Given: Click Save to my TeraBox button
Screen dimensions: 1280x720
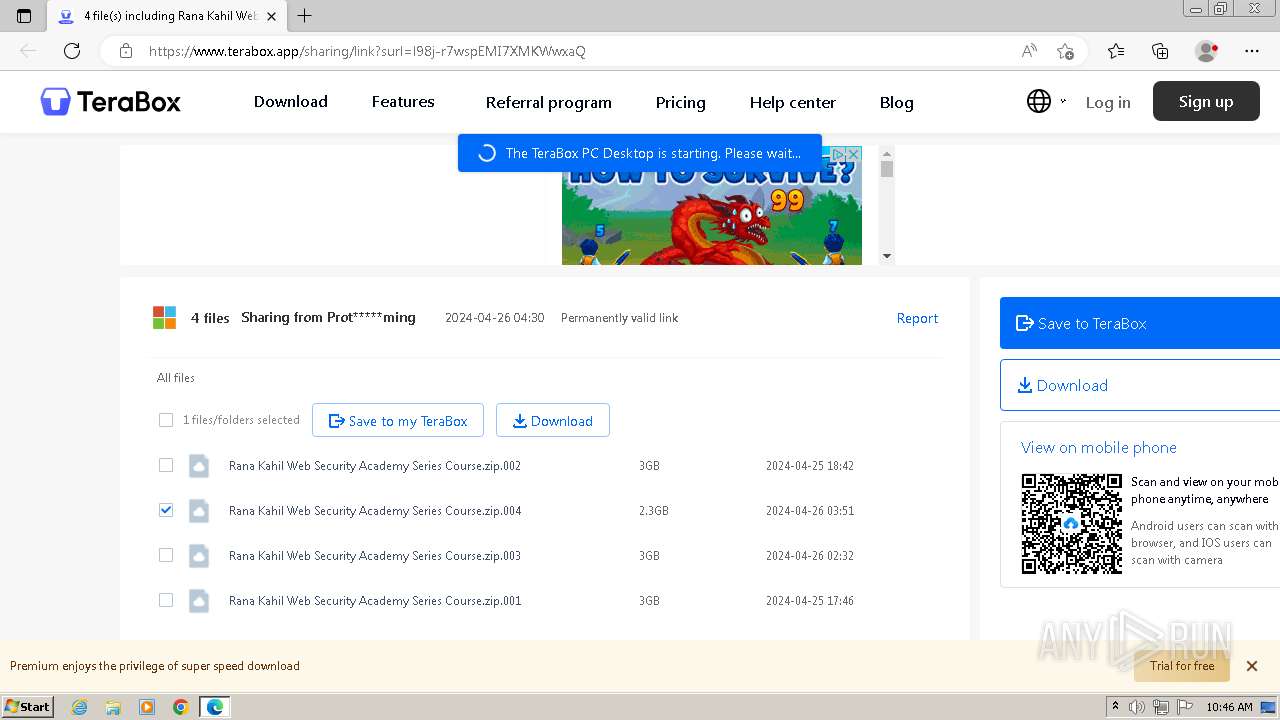Looking at the screenshot, I should [398, 421].
